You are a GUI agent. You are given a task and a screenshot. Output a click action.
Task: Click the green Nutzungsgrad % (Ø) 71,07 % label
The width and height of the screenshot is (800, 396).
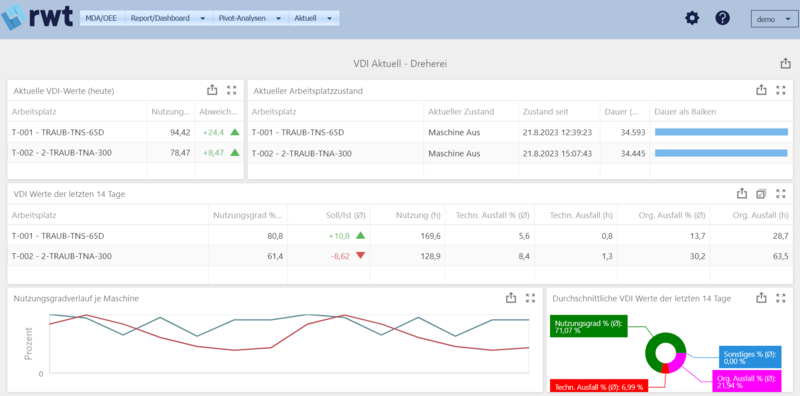589,326
